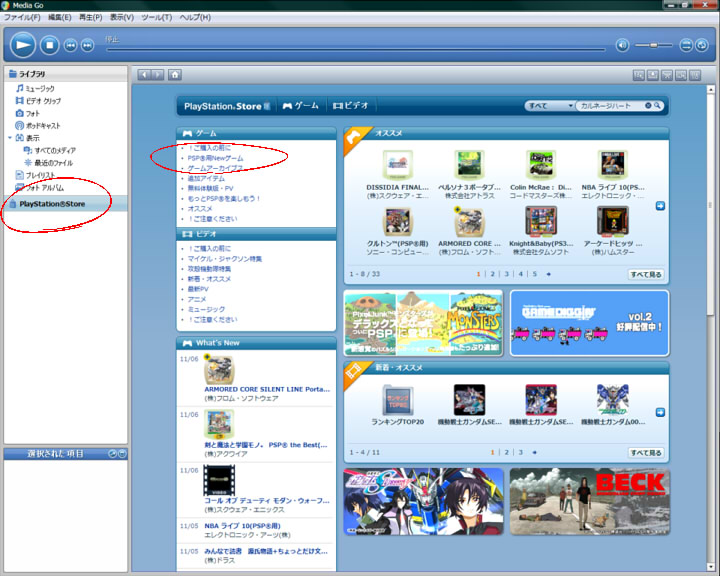Click the store search input field

(x=610, y=106)
